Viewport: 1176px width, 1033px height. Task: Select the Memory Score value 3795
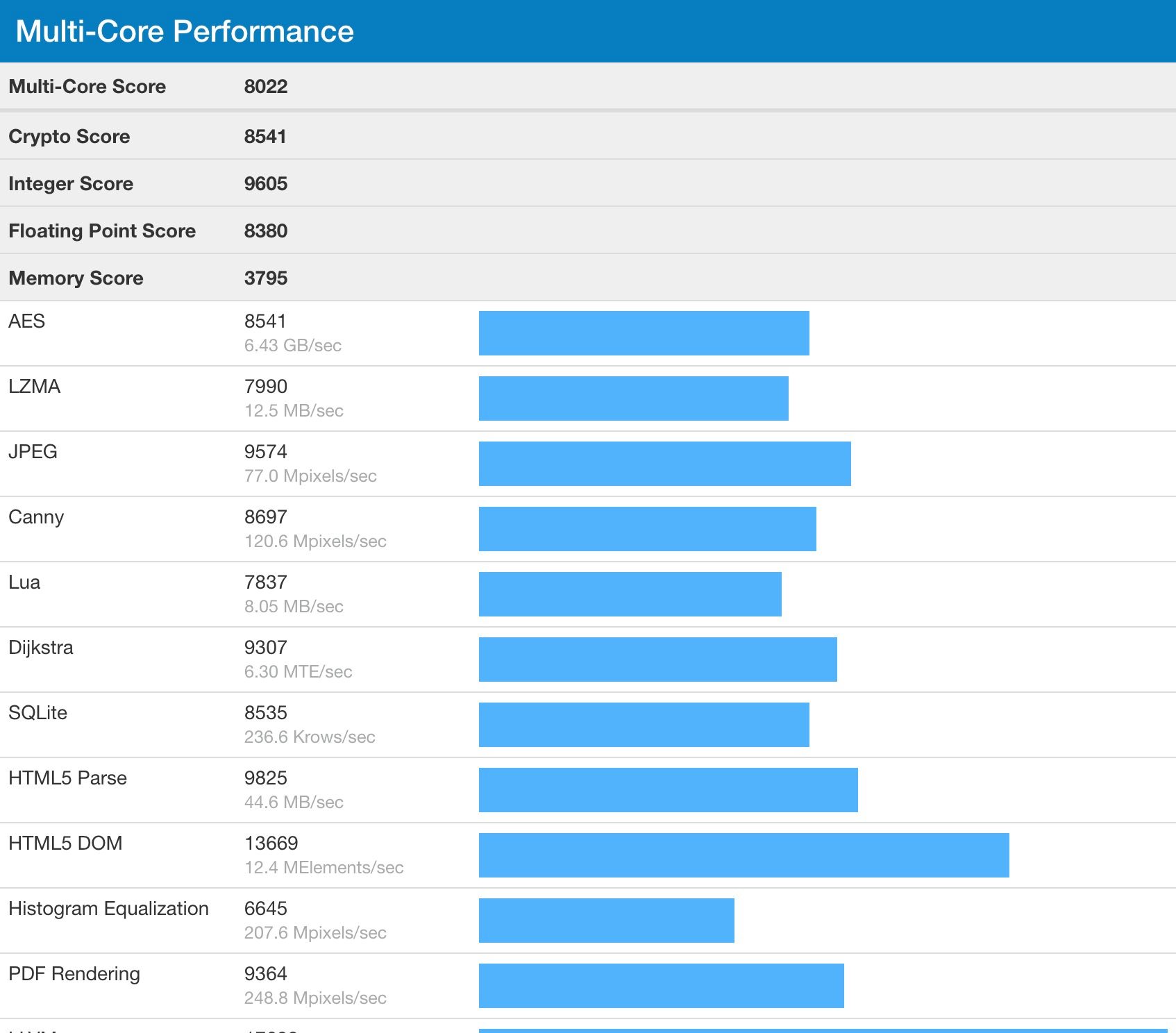pyautogui.click(x=265, y=278)
